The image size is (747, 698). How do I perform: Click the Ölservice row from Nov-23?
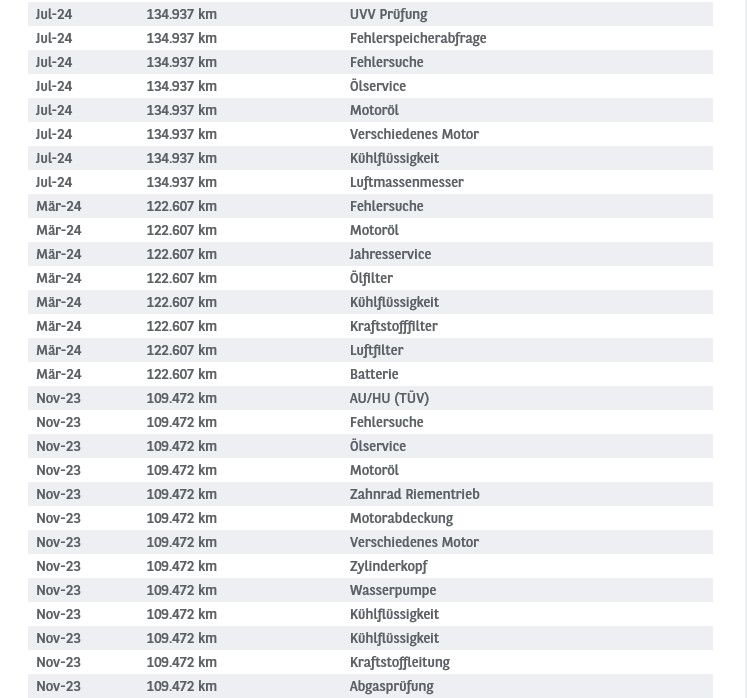pyautogui.click(x=370, y=446)
